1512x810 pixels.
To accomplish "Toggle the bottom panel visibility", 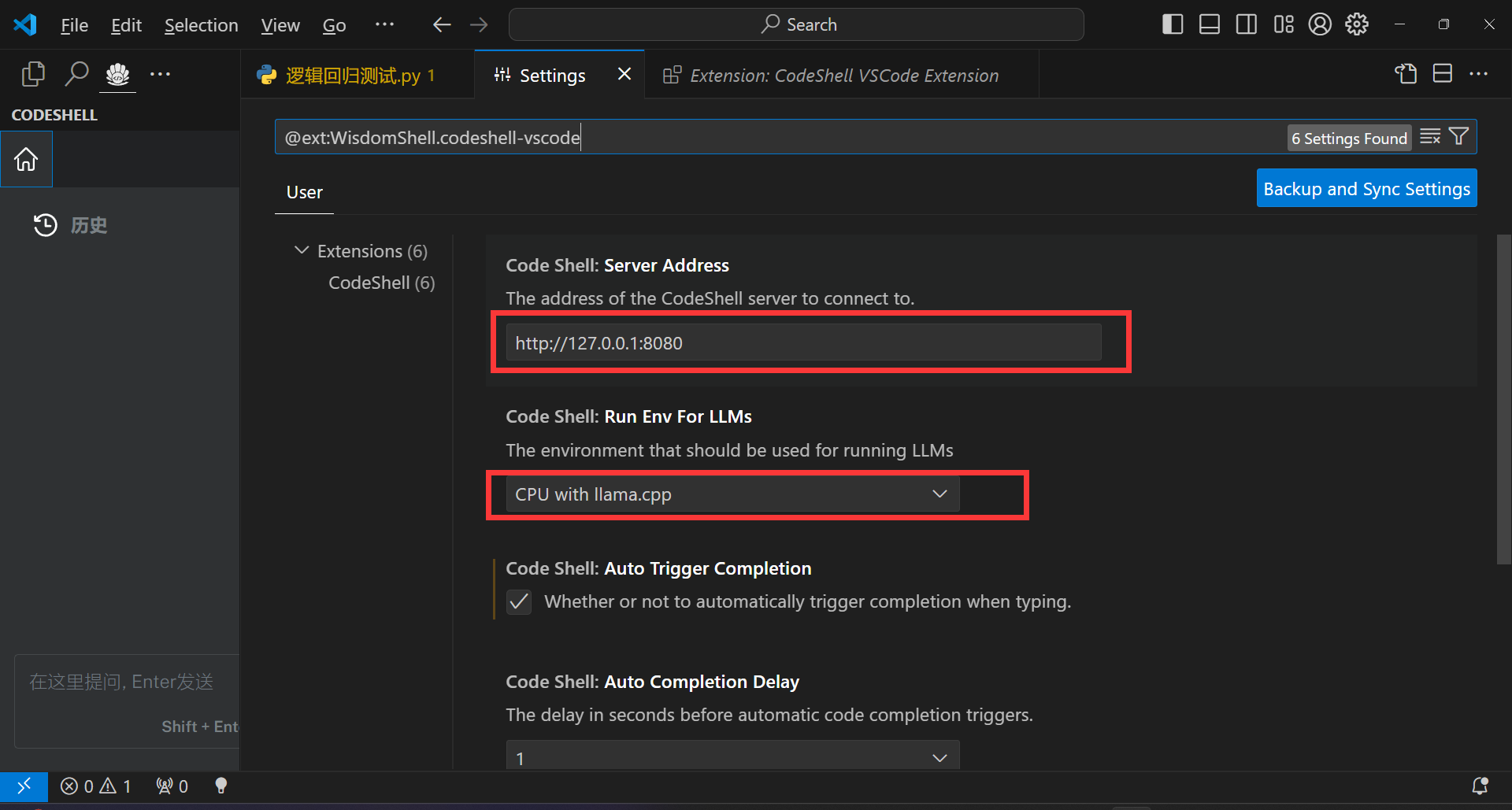I will coord(1210,24).
